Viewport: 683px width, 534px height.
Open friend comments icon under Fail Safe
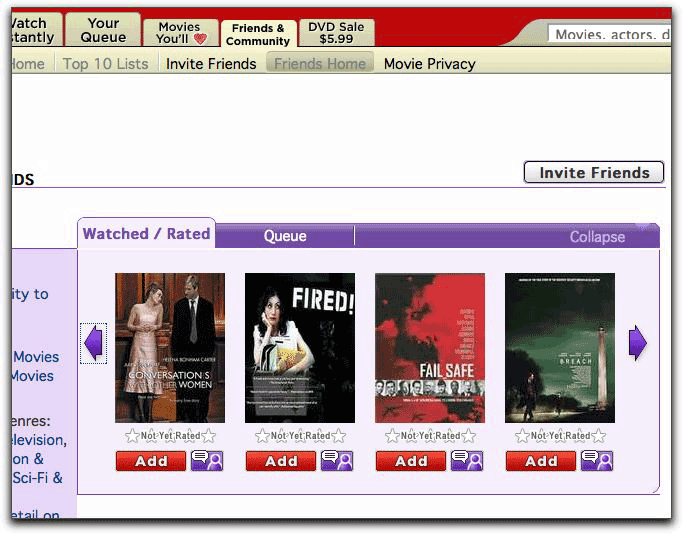pos(467,460)
